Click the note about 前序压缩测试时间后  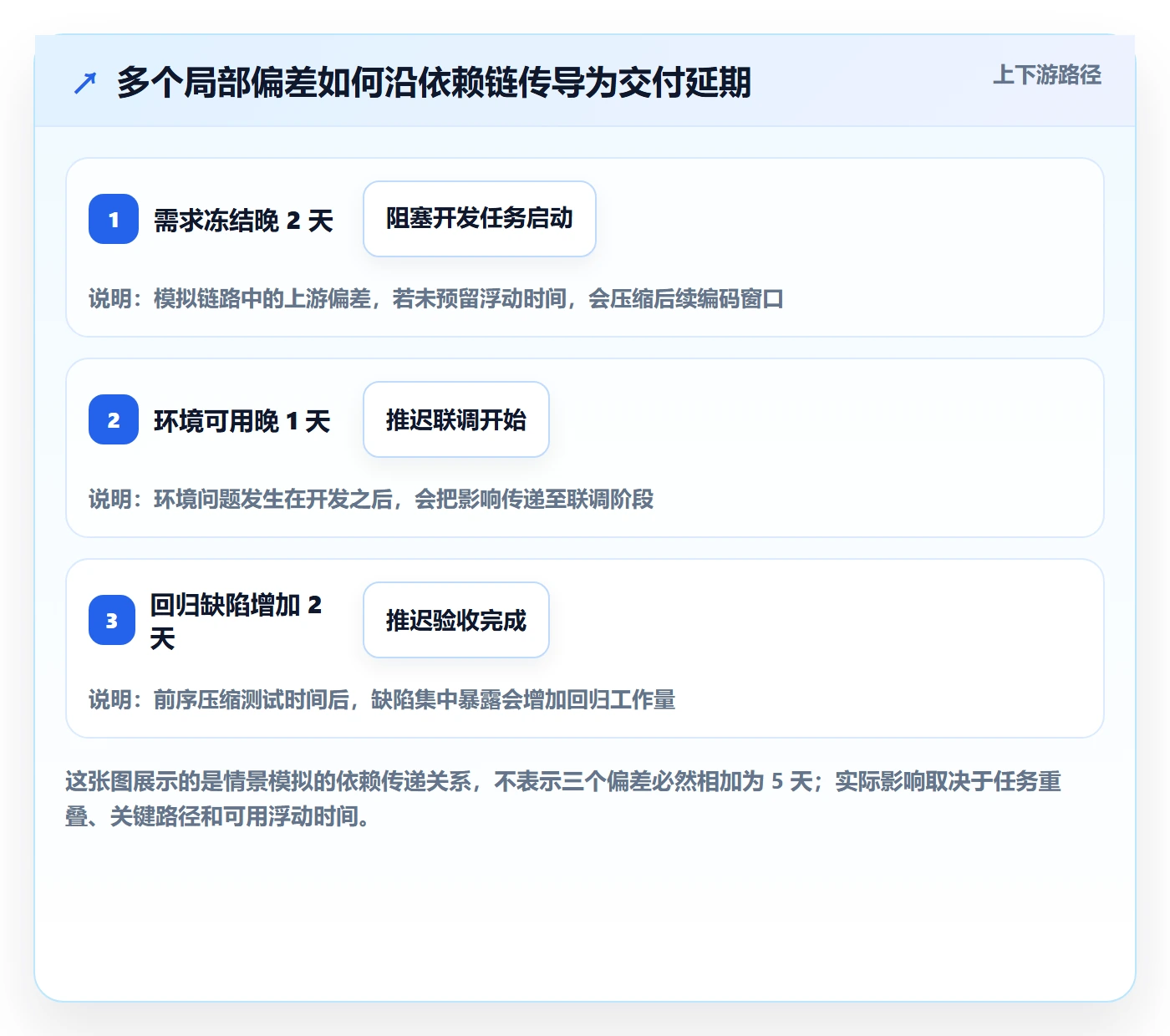[x=382, y=699]
